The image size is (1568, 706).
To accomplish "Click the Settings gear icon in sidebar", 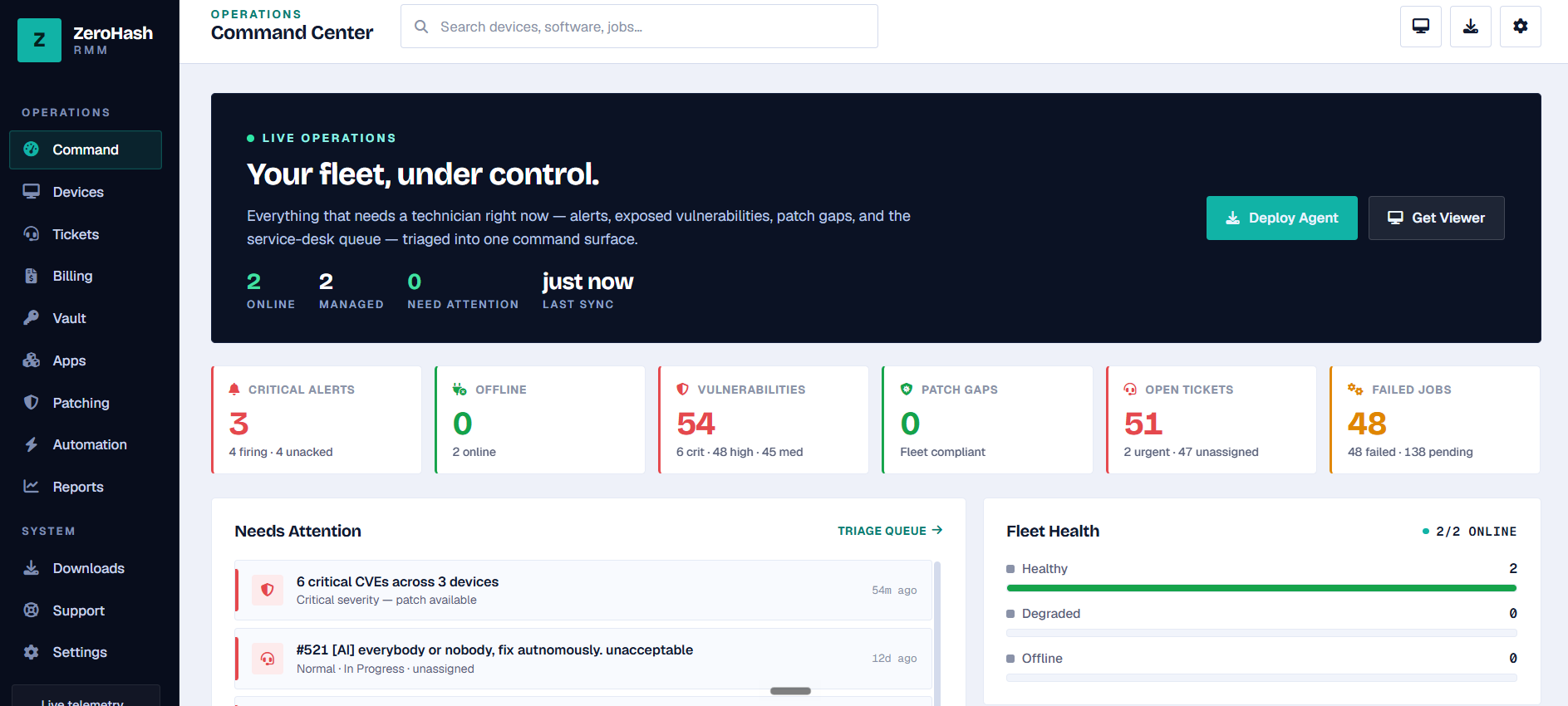I will pos(32,652).
